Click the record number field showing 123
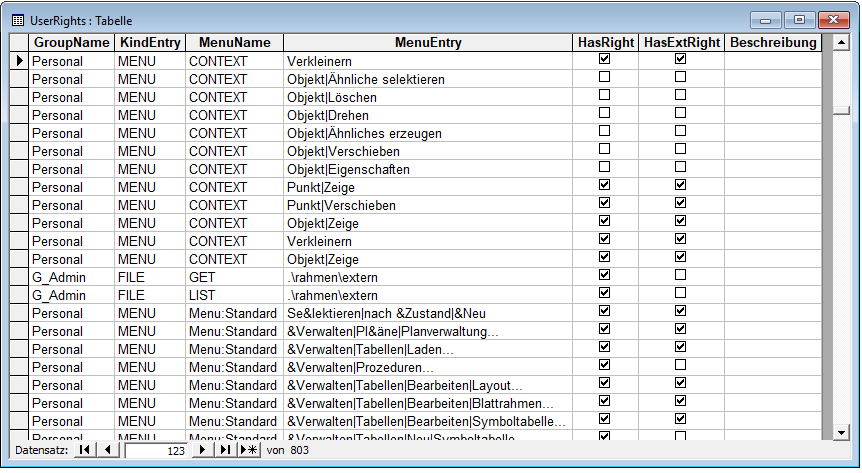This screenshot has width=862, height=473. click(155, 451)
